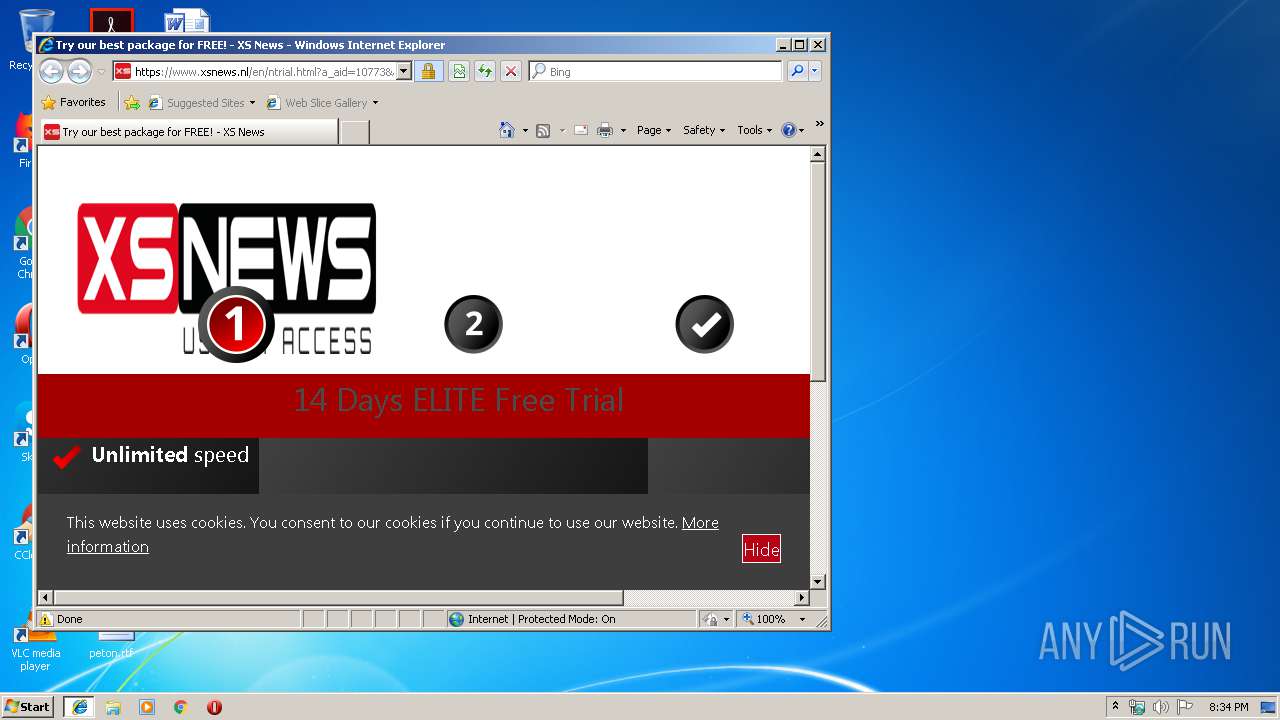
Task: Select the checkmark final step circle
Action: pos(704,324)
